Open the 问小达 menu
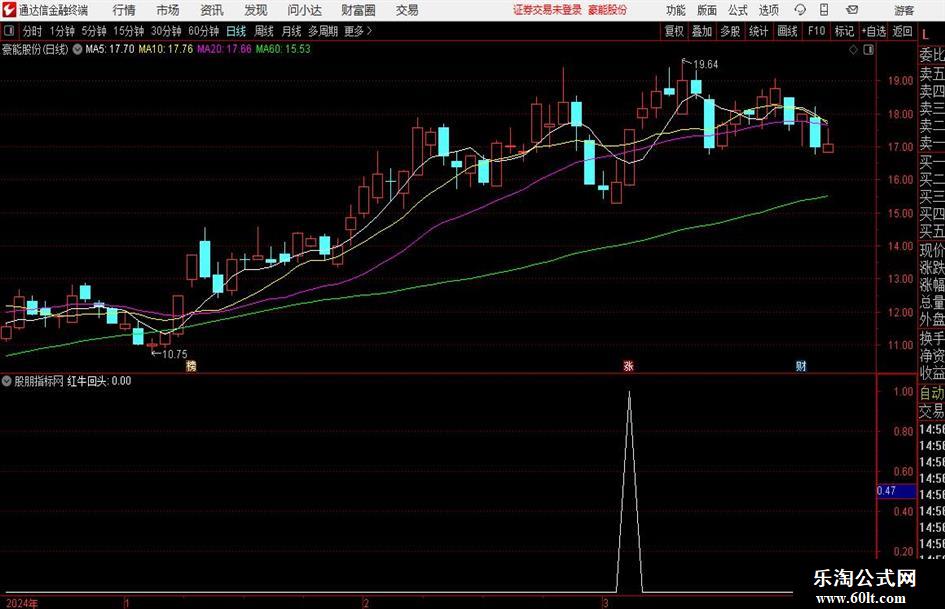The image size is (945, 609). tap(304, 10)
